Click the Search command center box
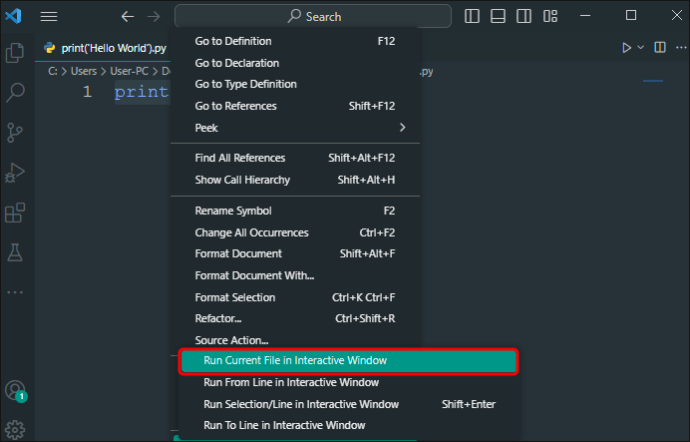This screenshot has height=442, width=690. point(313,16)
